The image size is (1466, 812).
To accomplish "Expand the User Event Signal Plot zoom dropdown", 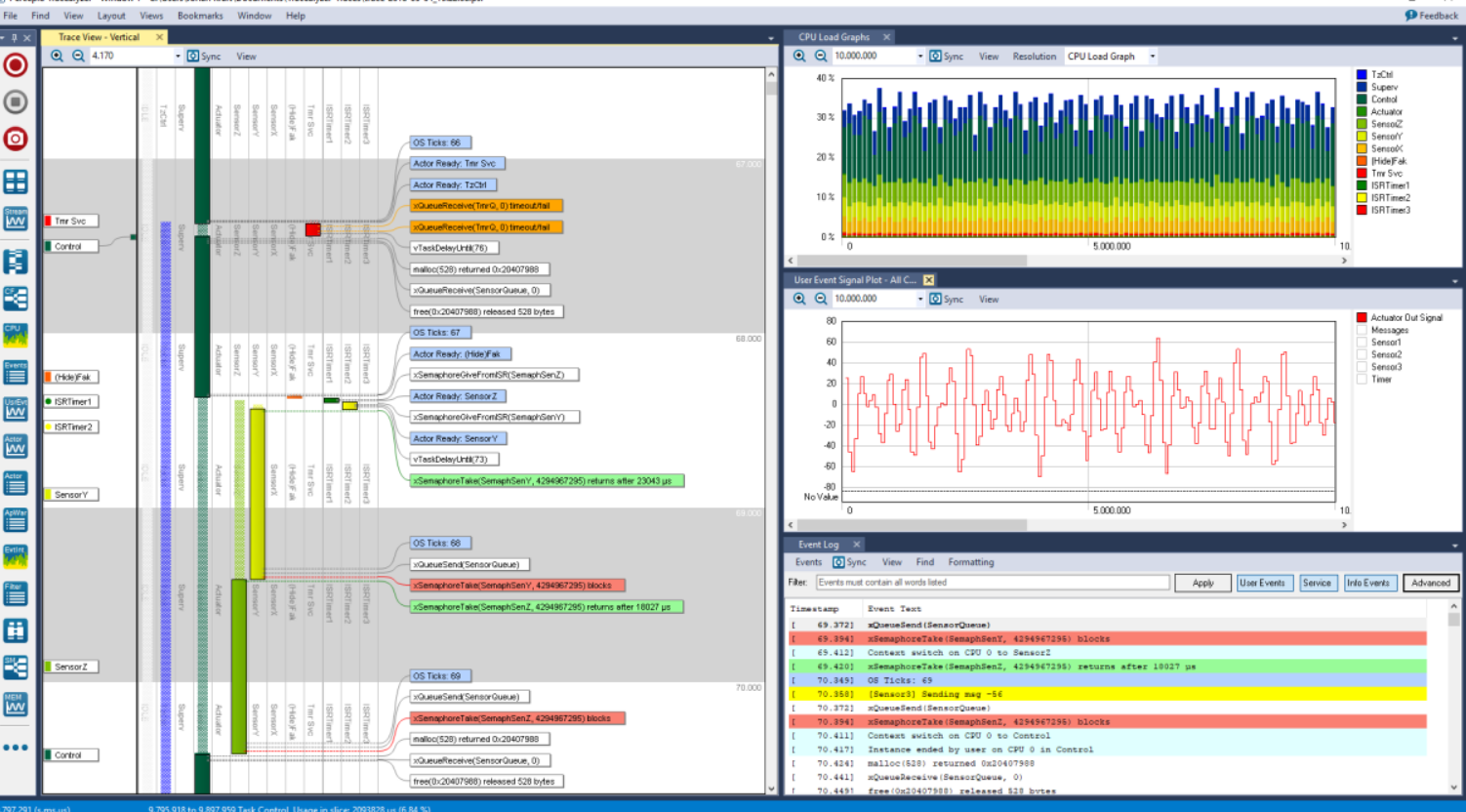I will [x=919, y=300].
